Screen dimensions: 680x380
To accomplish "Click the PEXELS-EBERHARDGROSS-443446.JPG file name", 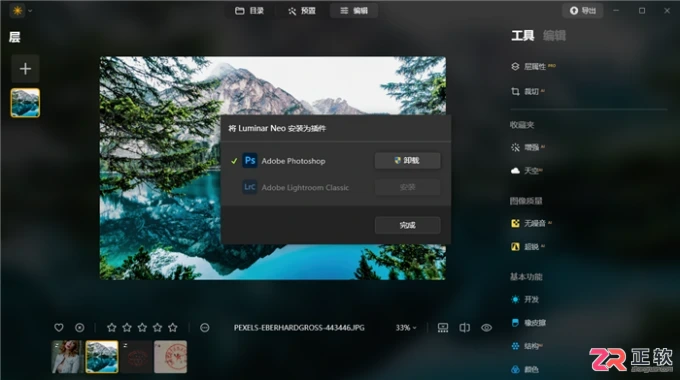I will [299, 328].
